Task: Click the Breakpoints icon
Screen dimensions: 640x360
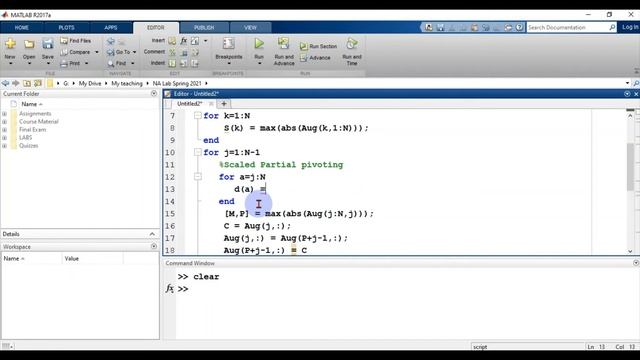Action: click(x=229, y=44)
